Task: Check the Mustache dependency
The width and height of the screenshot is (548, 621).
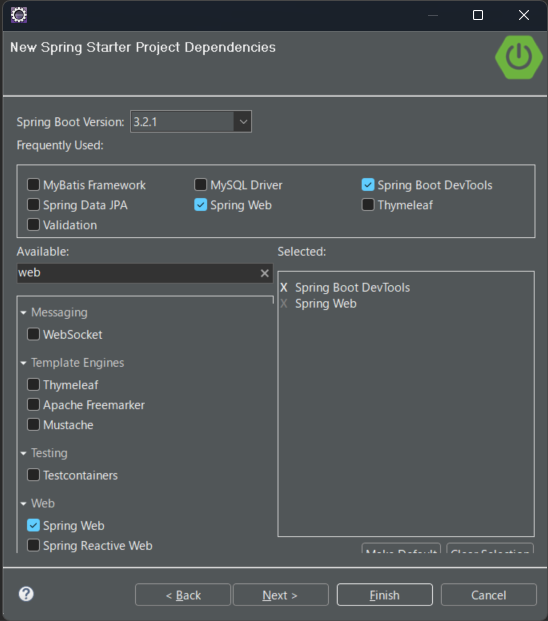Action: tap(33, 425)
